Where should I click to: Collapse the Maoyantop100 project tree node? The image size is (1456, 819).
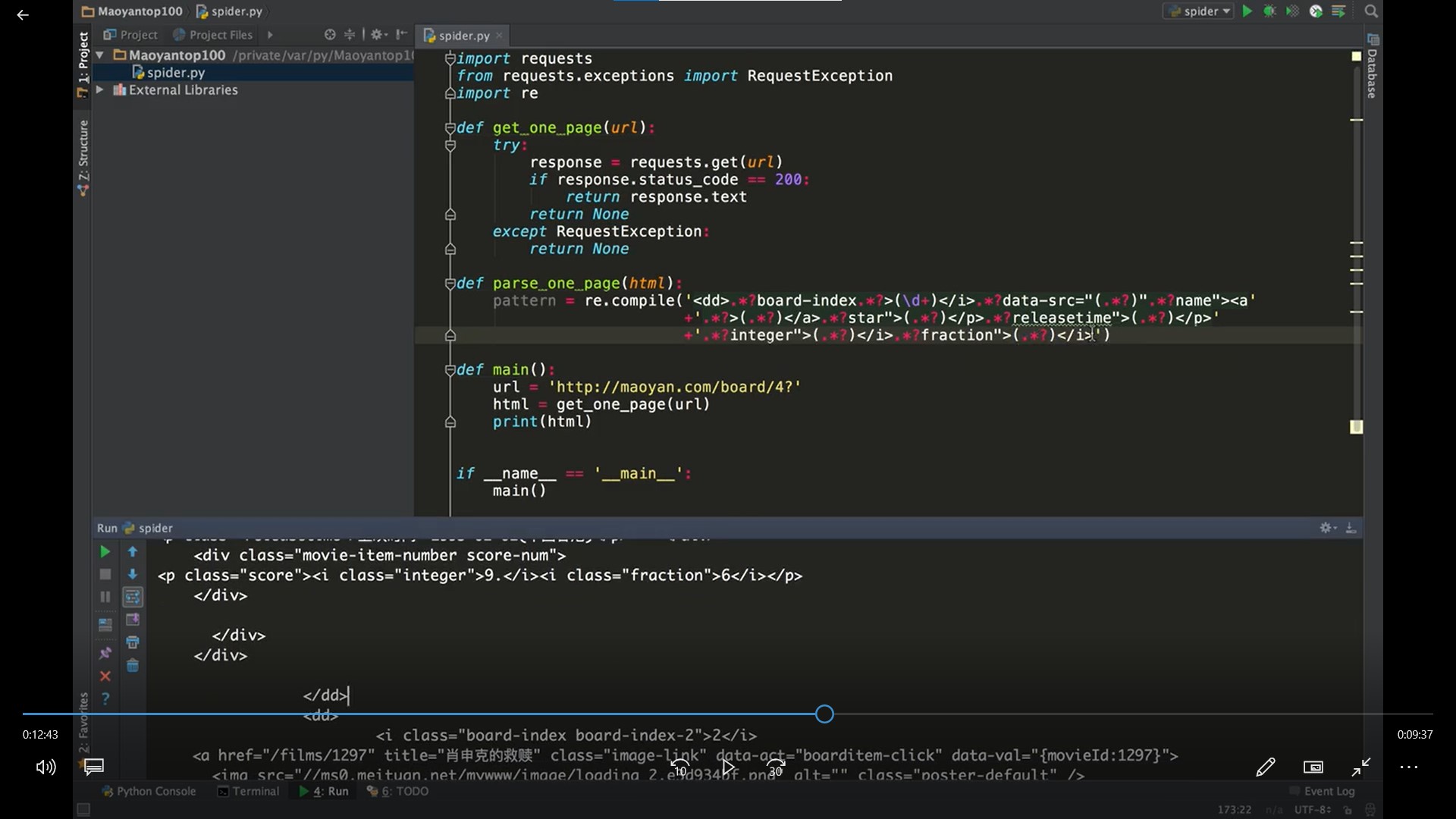(99, 55)
